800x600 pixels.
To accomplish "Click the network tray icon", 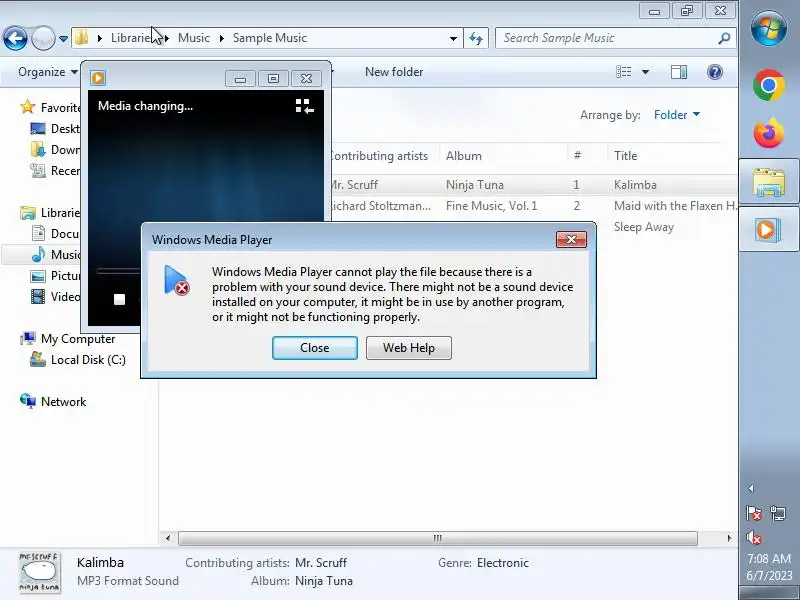I will [x=778, y=513].
